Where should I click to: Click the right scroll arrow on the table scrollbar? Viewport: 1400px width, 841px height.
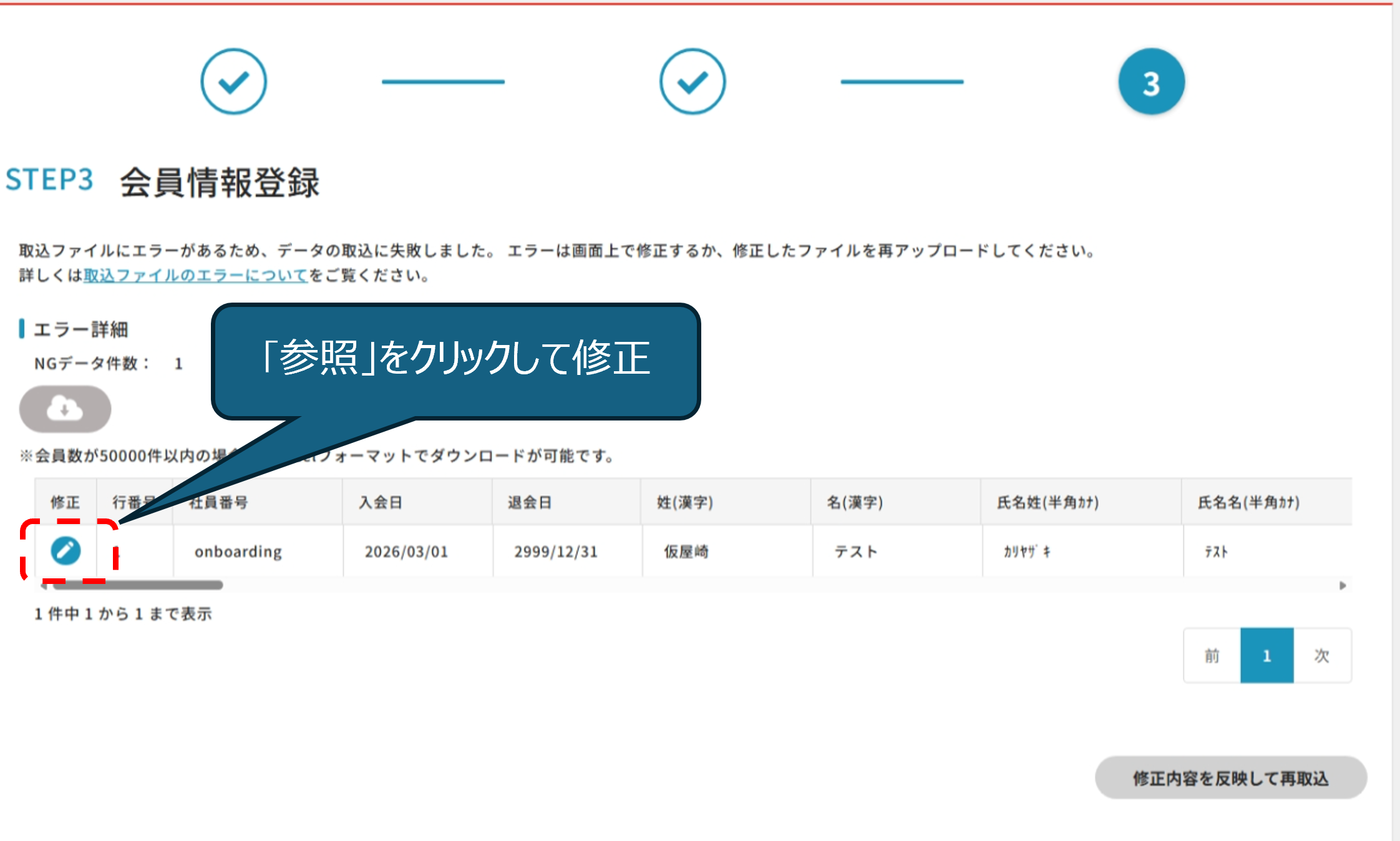(x=1343, y=586)
